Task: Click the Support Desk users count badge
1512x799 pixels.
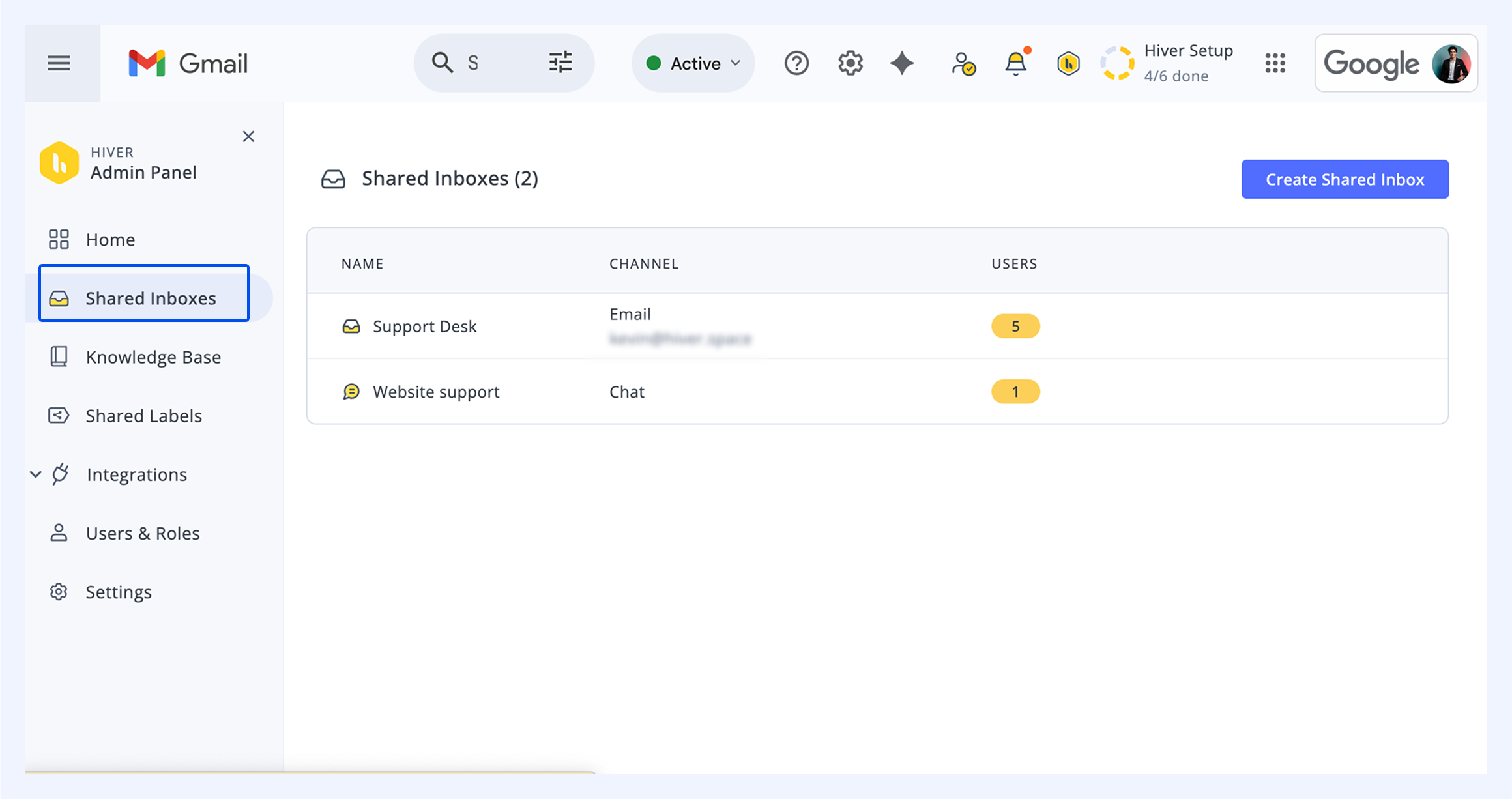Action: point(1015,326)
